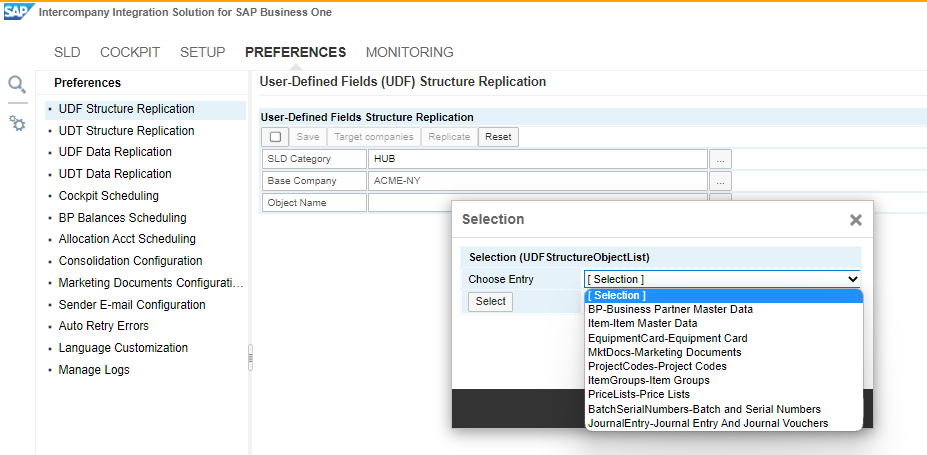Click the SAP logo
Image resolution: width=927 pixels, height=455 pixels.
pyautogui.click(x=17, y=12)
